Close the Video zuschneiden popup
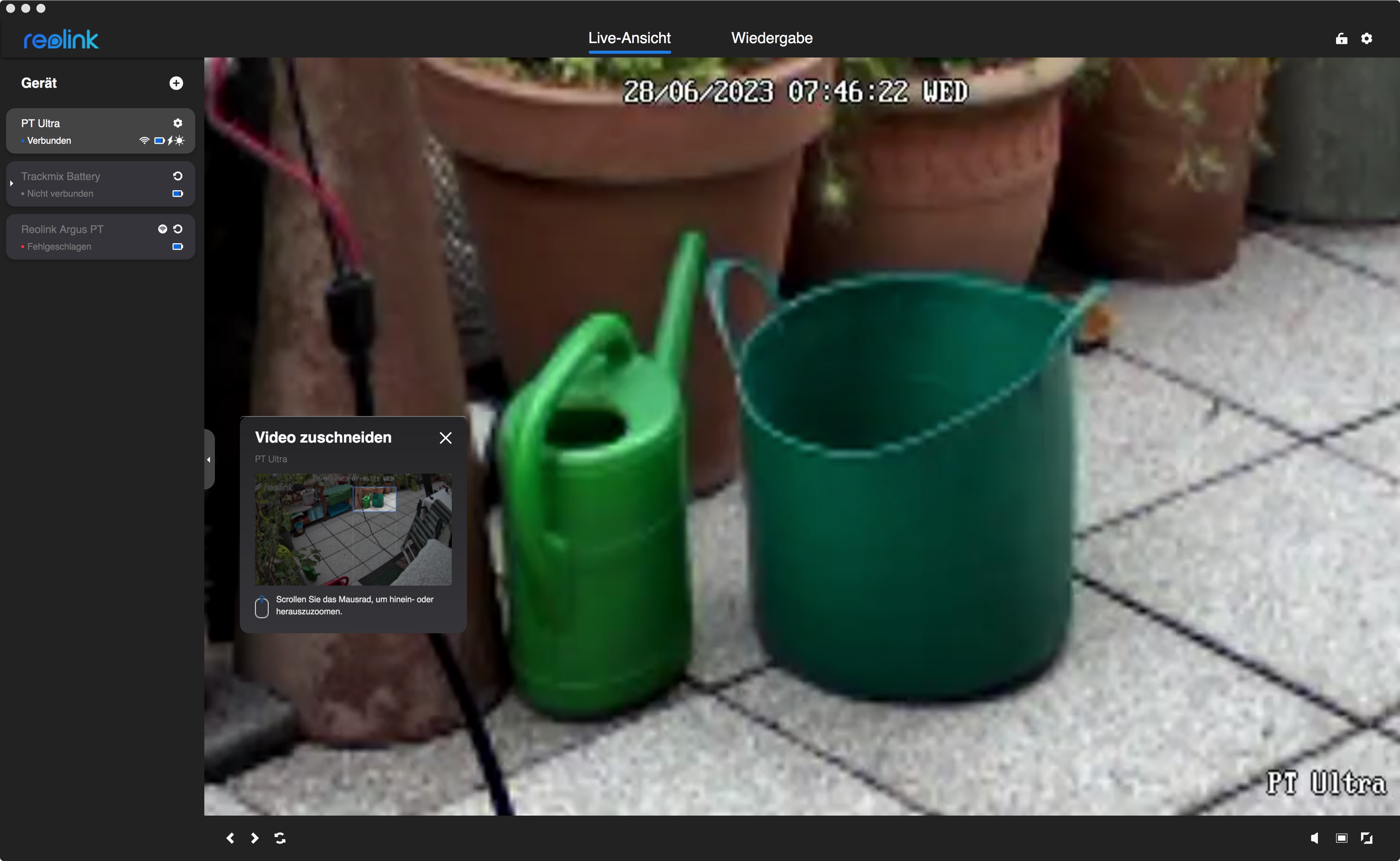The height and width of the screenshot is (861, 1400). click(x=445, y=438)
